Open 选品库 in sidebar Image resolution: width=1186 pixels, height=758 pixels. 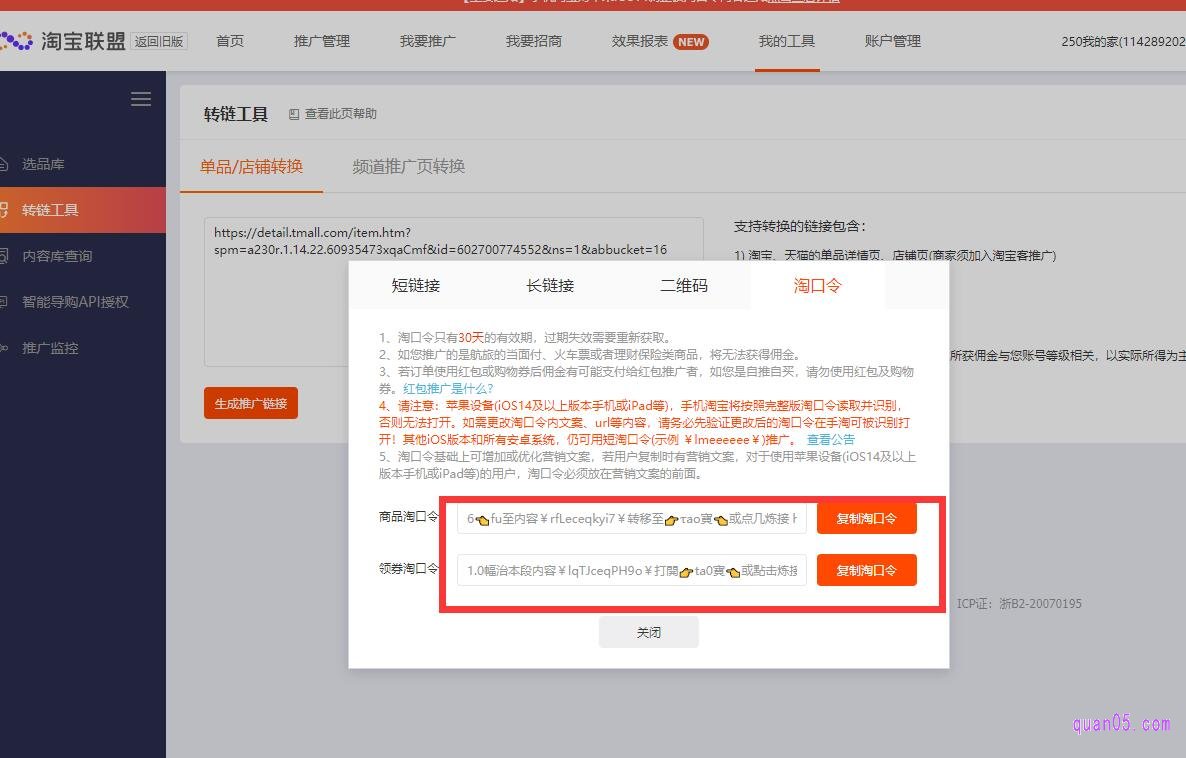pos(82,164)
